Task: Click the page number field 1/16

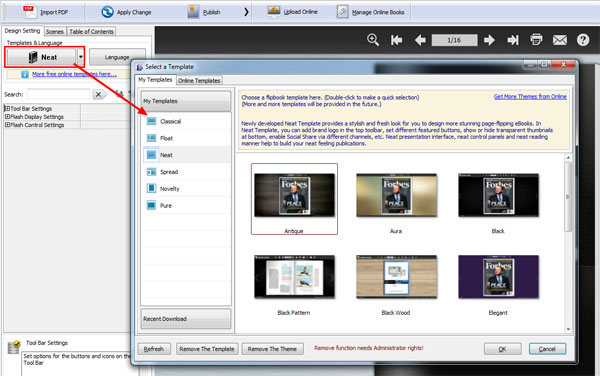Action: (x=454, y=40)
